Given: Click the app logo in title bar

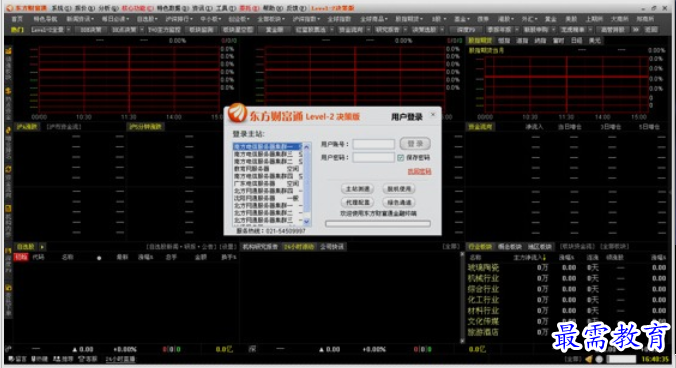Looking at the screenshot, I should [x=10, y=8].
